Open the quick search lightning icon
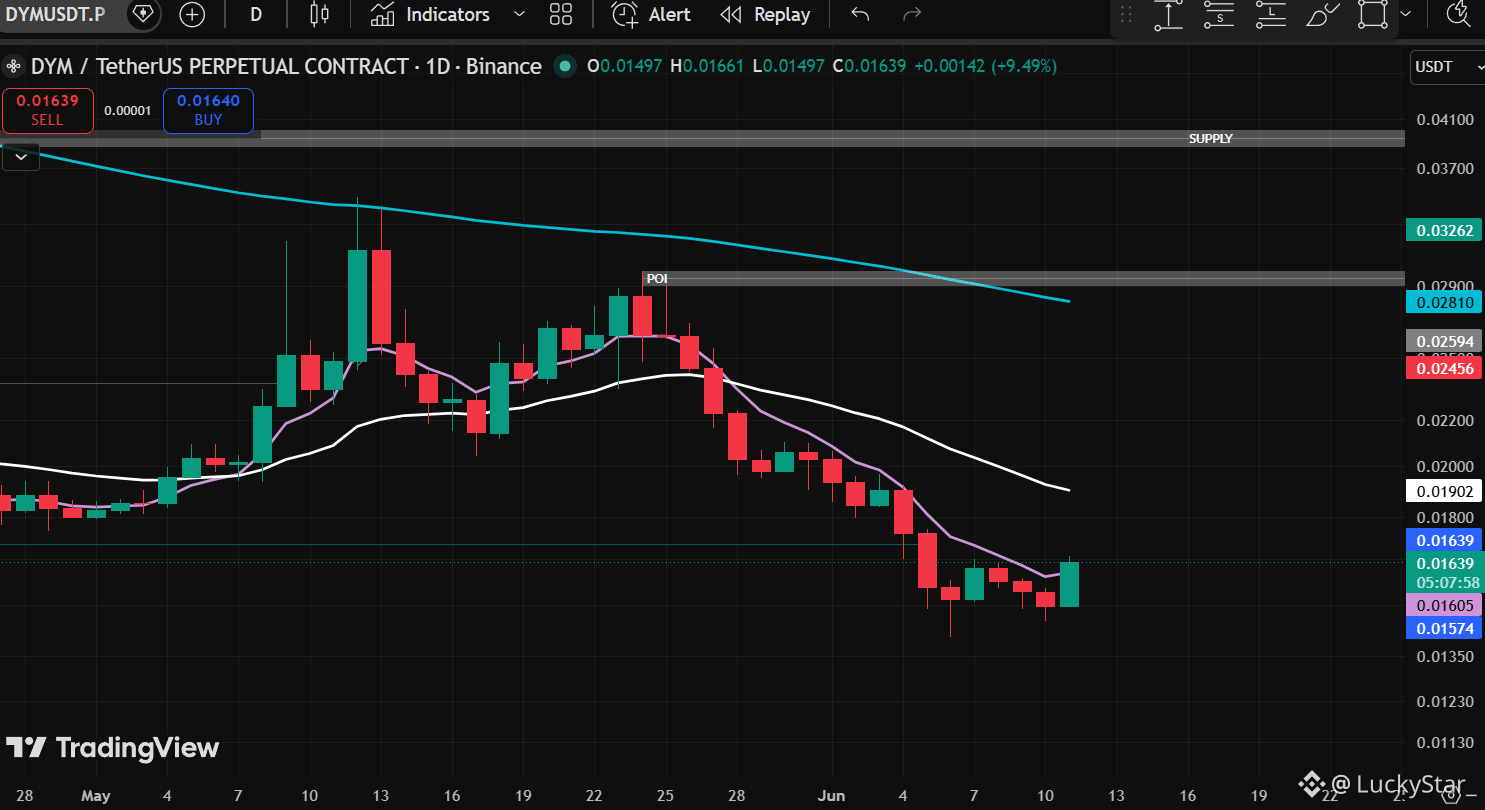This screenshot has width=1485, height=810. (1458, 14)
